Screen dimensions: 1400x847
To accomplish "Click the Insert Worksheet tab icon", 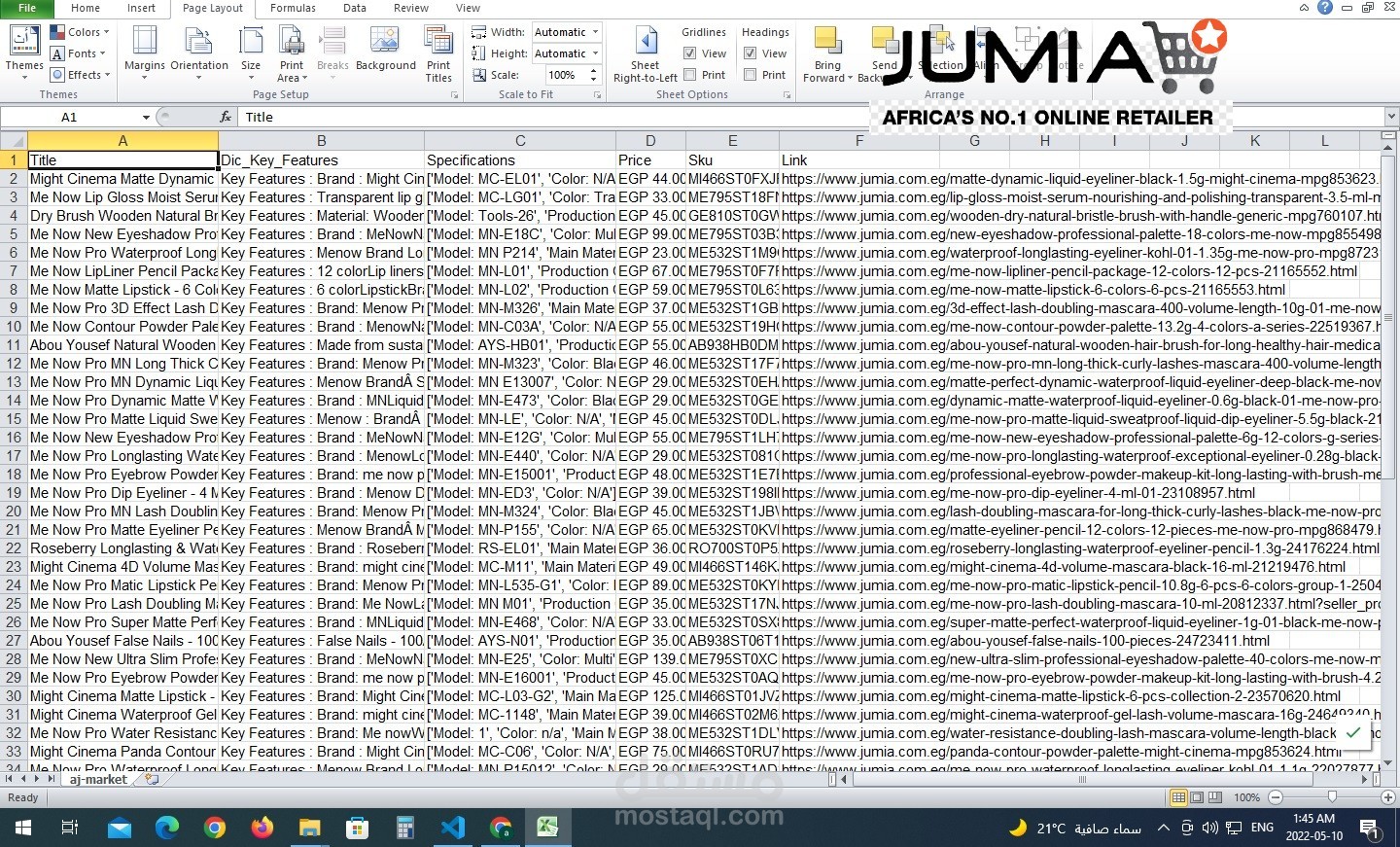I will [152, 780].
